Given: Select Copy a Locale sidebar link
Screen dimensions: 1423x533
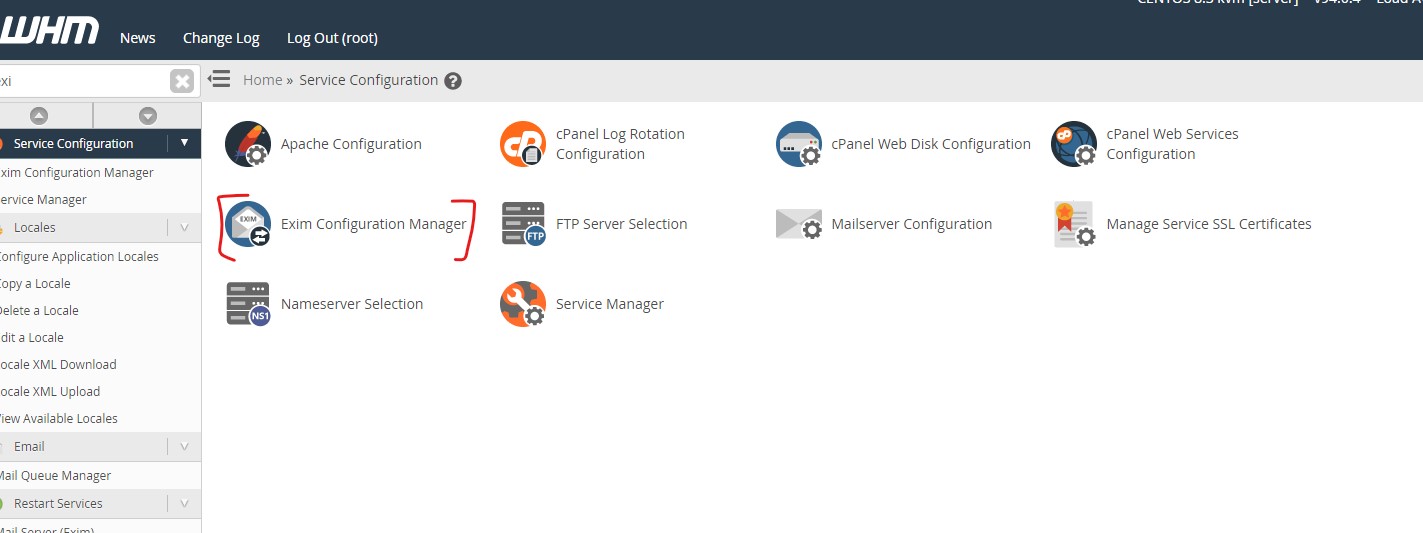Looking at the screenshot, I should [x=36, y=284].
